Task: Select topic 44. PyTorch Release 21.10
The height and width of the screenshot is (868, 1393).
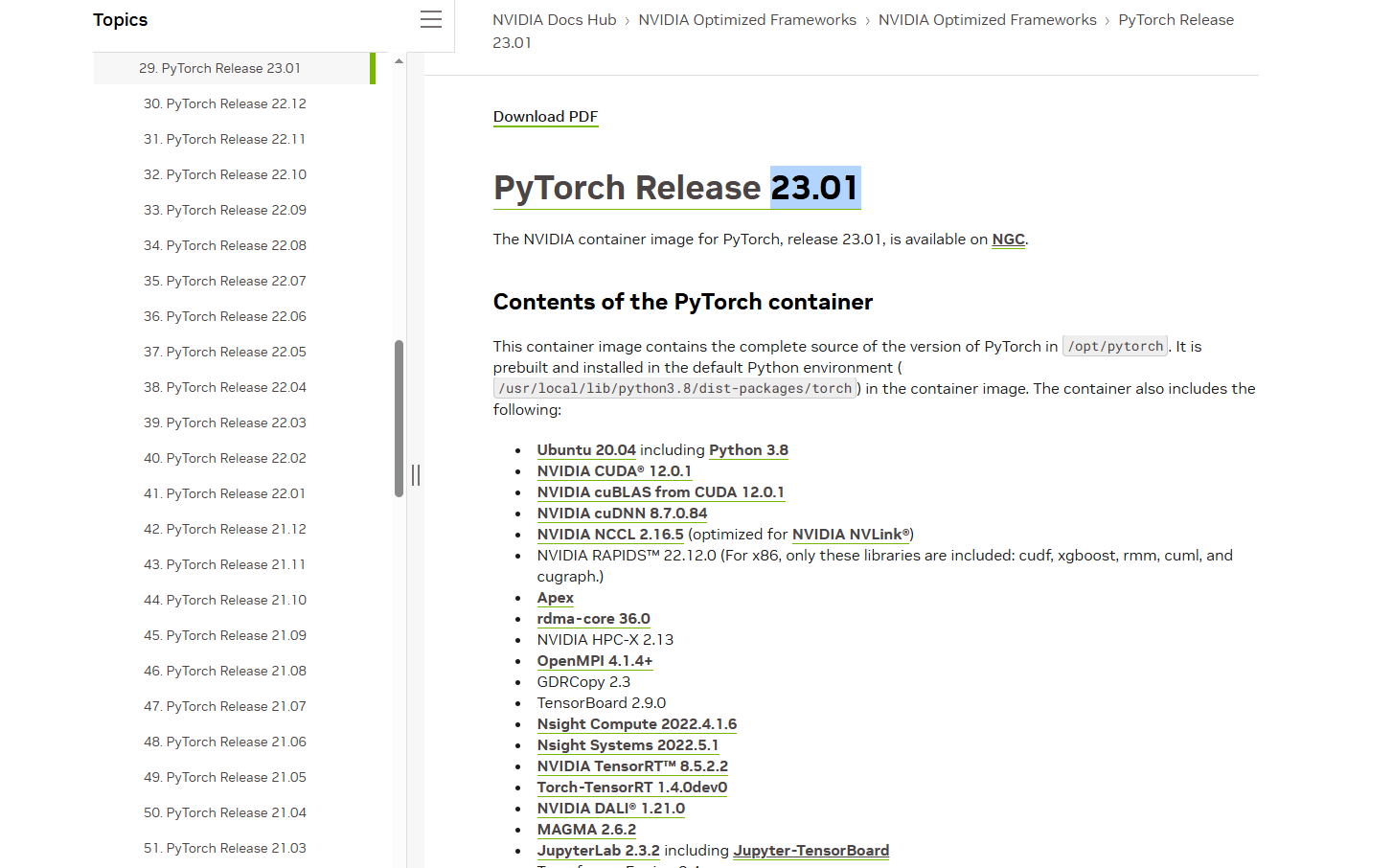Action: click(x=225, y=600)
